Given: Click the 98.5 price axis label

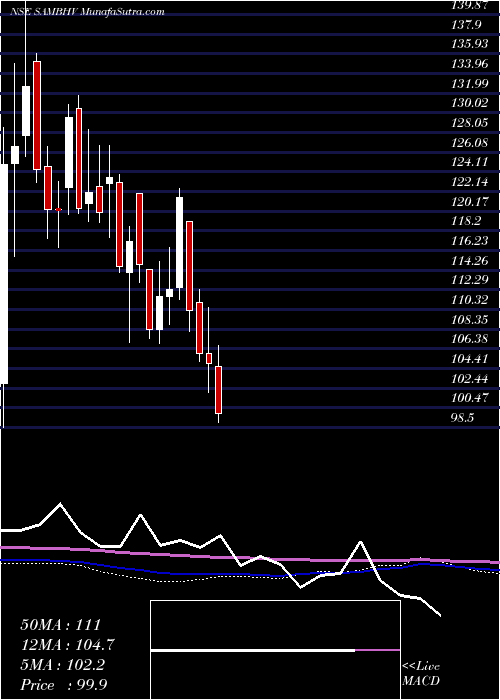Looking at the screenshot, I should 464,417.
